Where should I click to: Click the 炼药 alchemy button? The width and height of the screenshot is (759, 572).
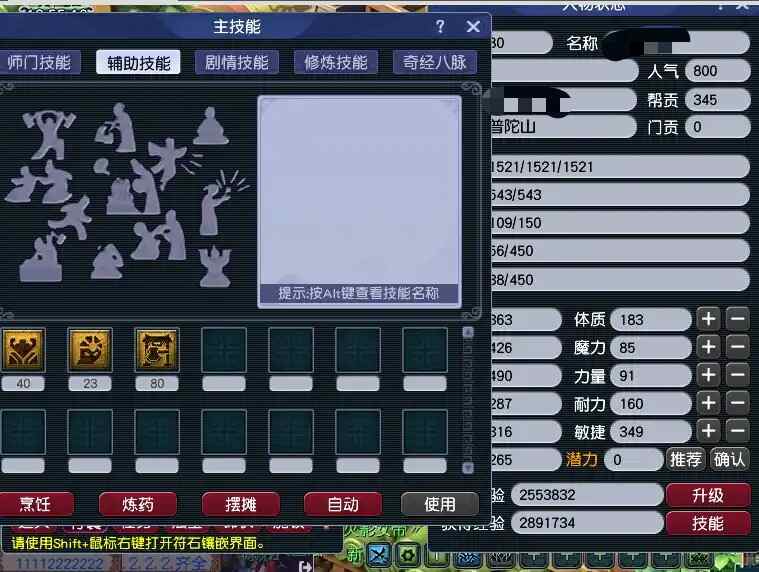(x=138, y=504)
